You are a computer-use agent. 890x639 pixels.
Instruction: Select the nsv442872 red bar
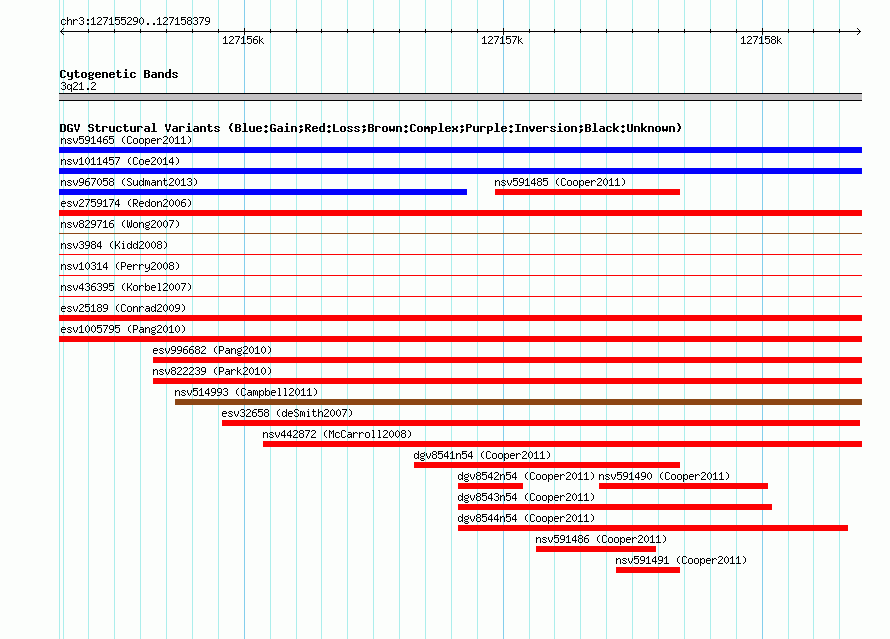click(562, 444)
